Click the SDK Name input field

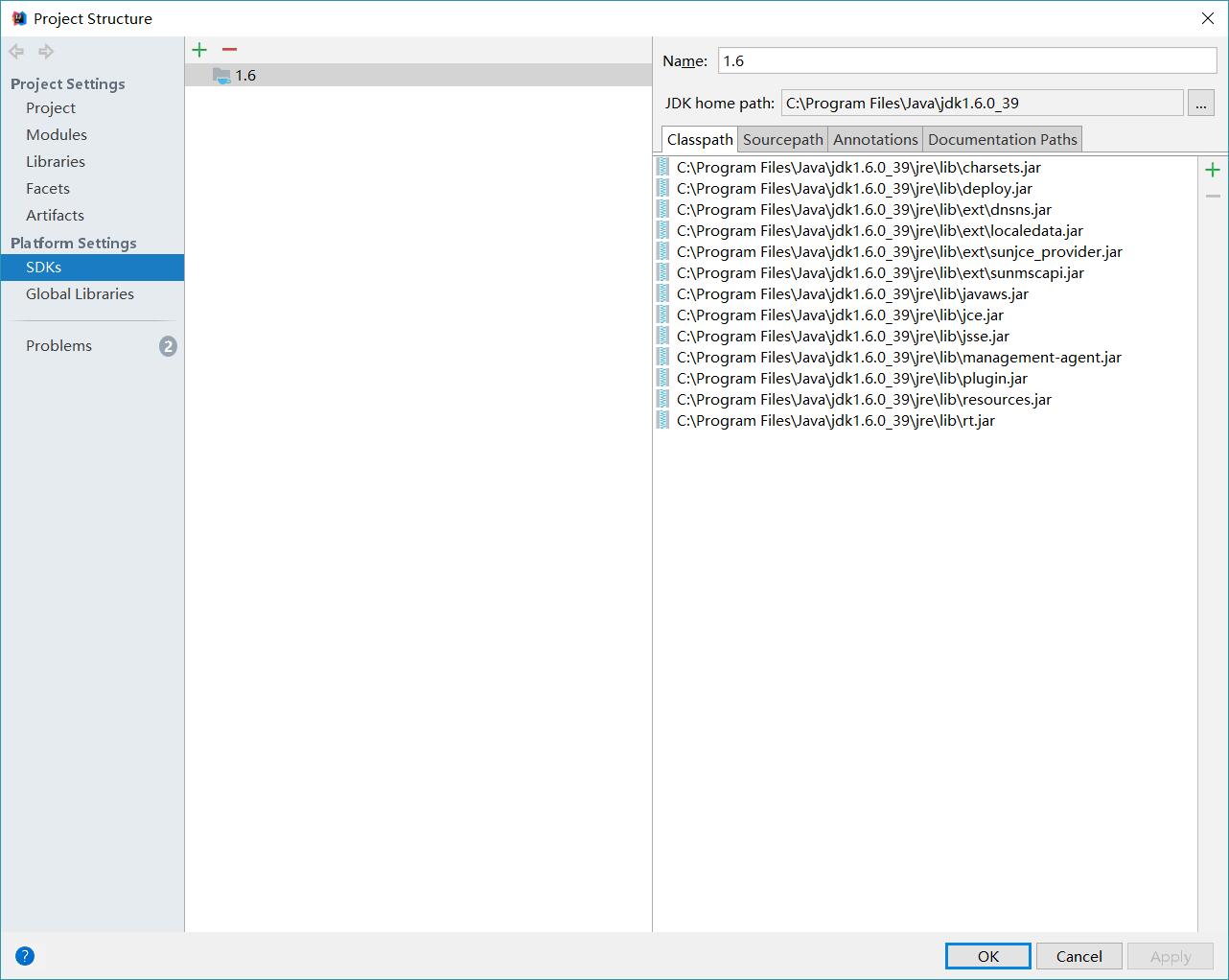(967, 60)
